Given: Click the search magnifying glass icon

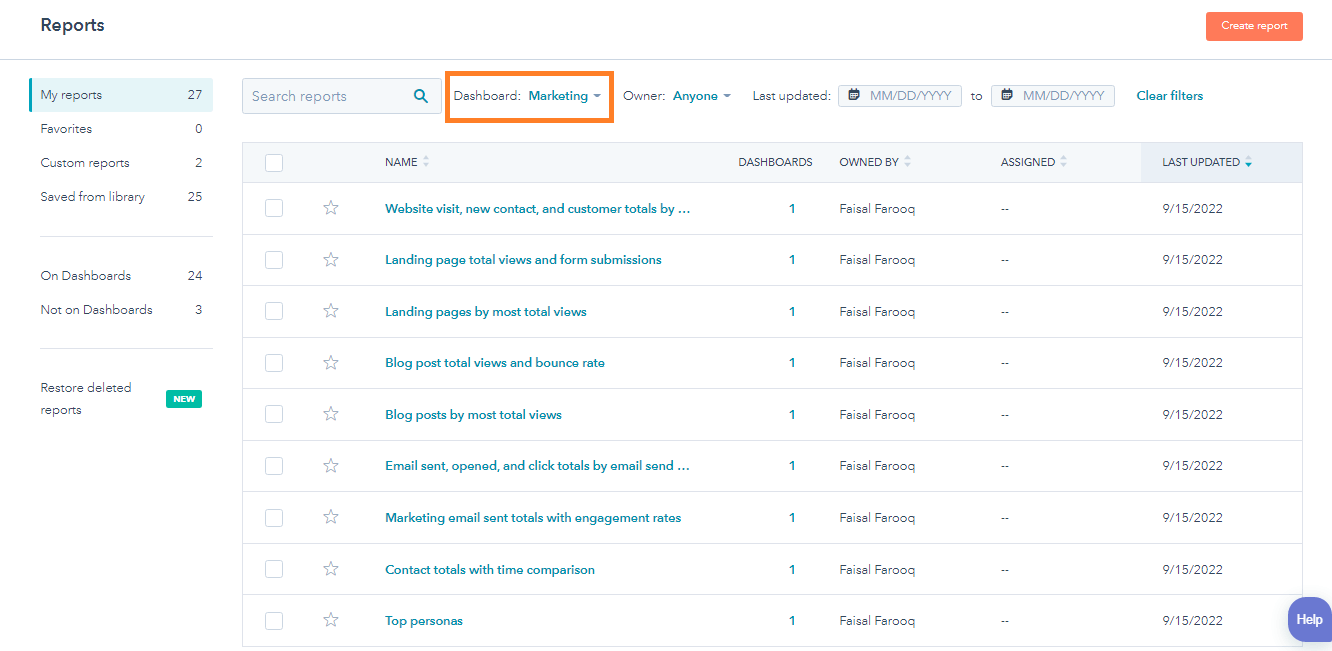Looking at the screenshot, I should (x=420, y=95).
